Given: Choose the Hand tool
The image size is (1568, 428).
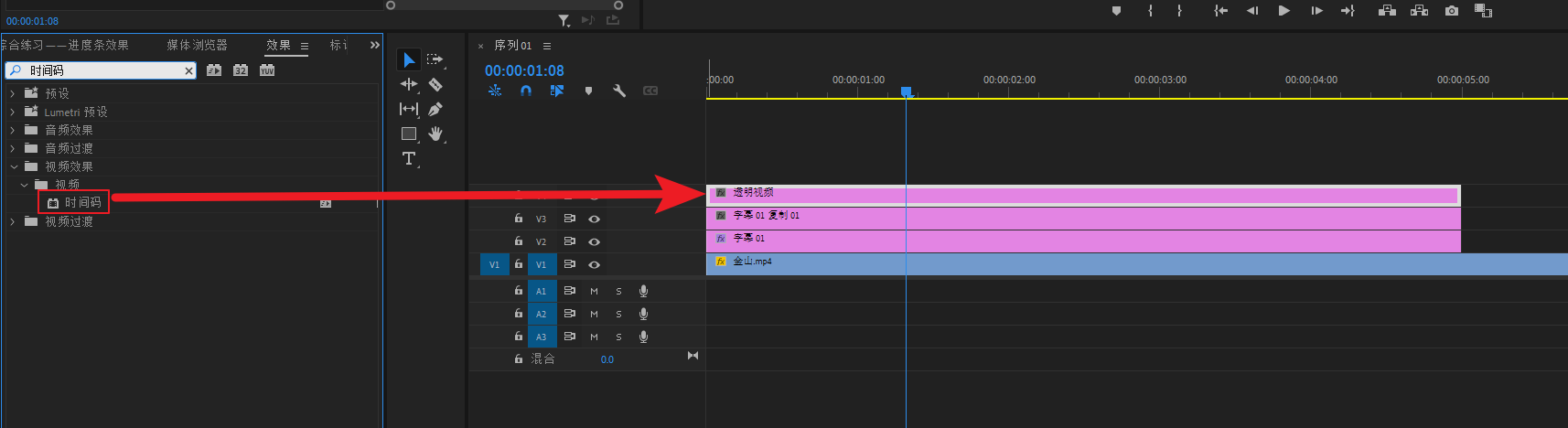Looking at the screenshot, I should pyautogui.click(x=435, y=134).
